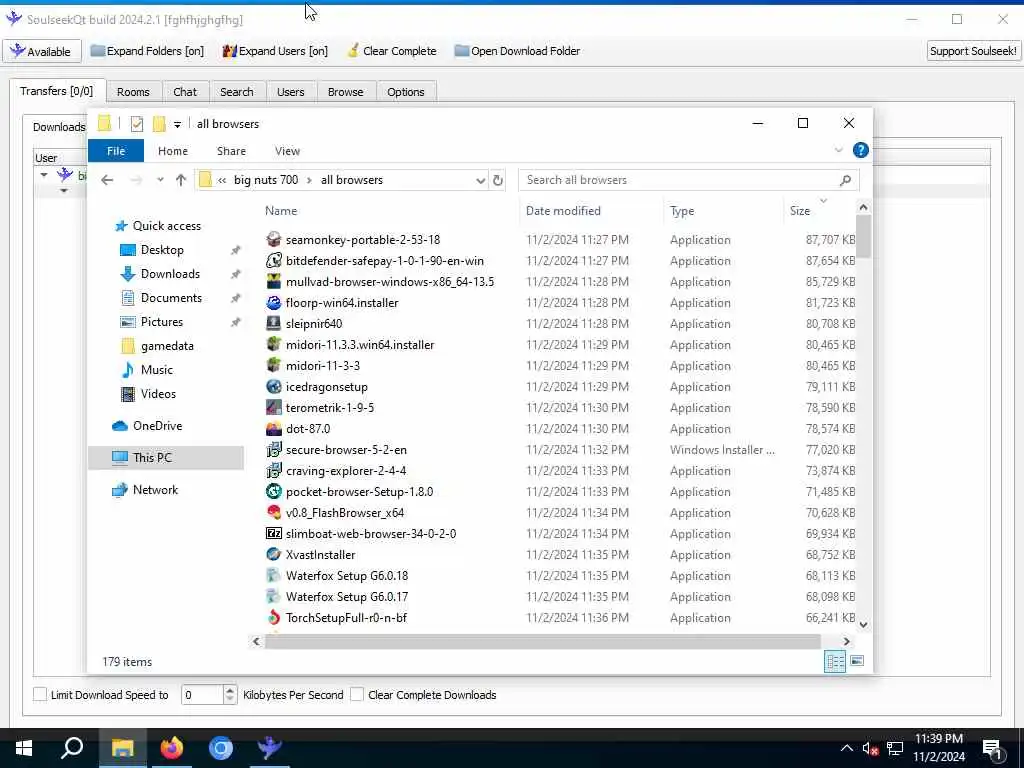The width and height of the screenshot is (1024, 768).
Task: Open taskbar search magnifier
Action: (72, 748)
